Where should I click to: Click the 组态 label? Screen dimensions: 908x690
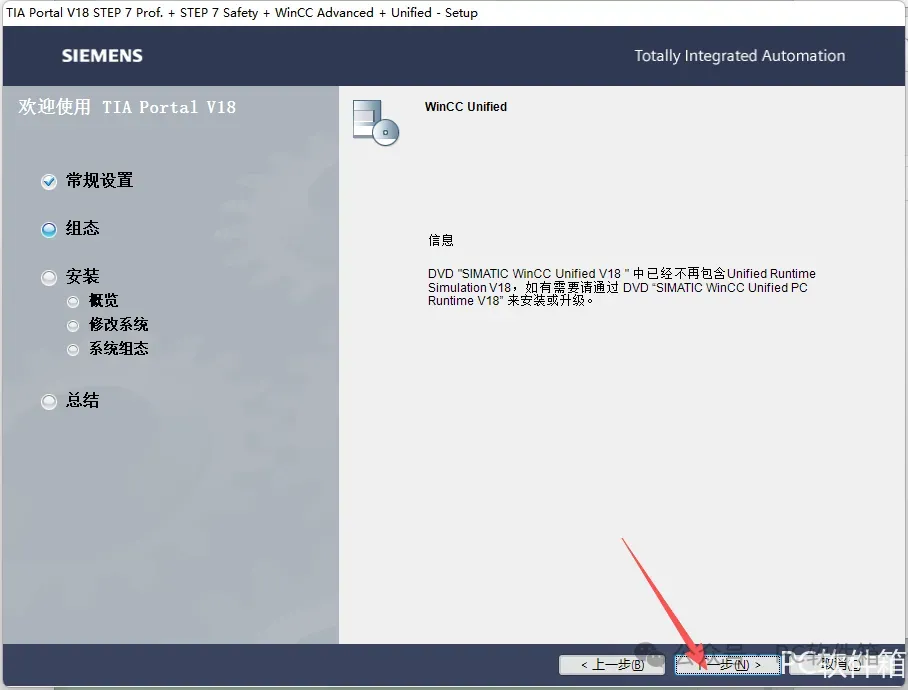[x=82, y=228]
